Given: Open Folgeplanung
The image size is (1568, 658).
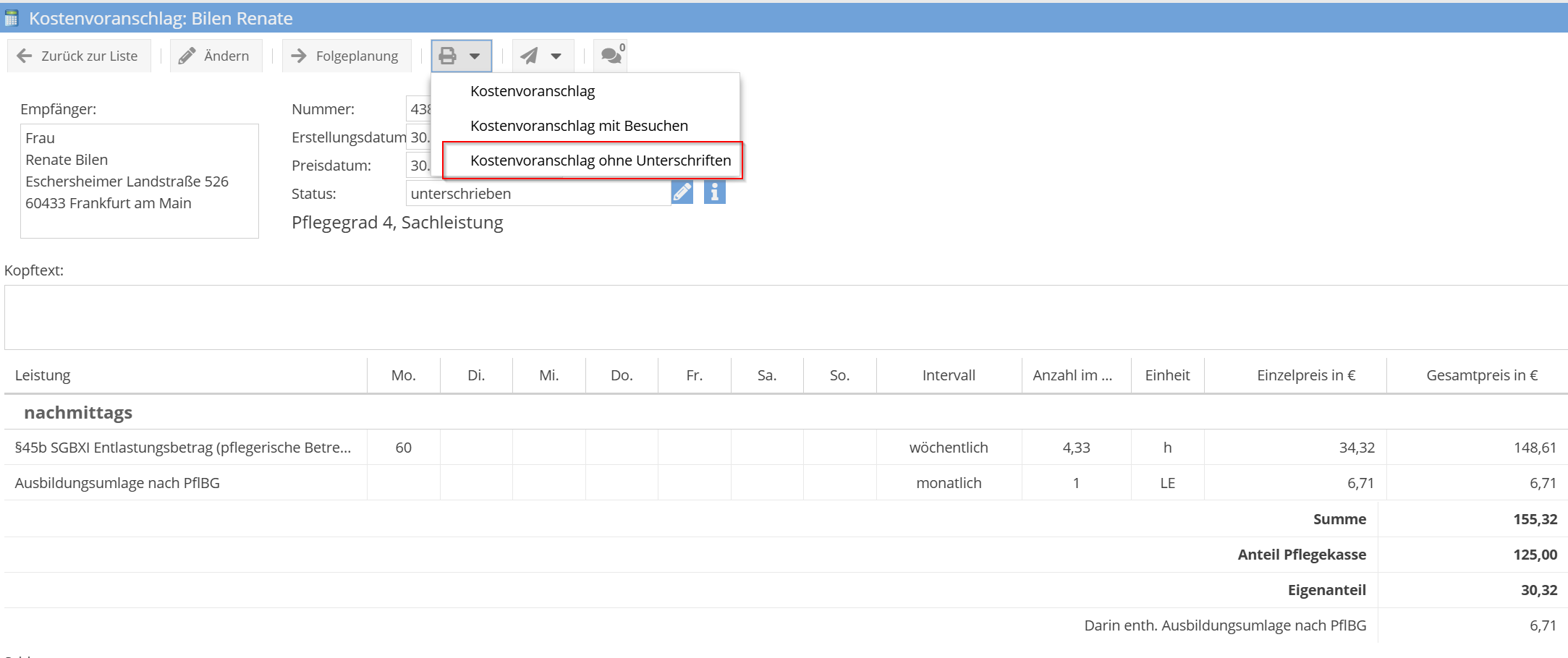Looking at the screenshot, I should 346,56.
